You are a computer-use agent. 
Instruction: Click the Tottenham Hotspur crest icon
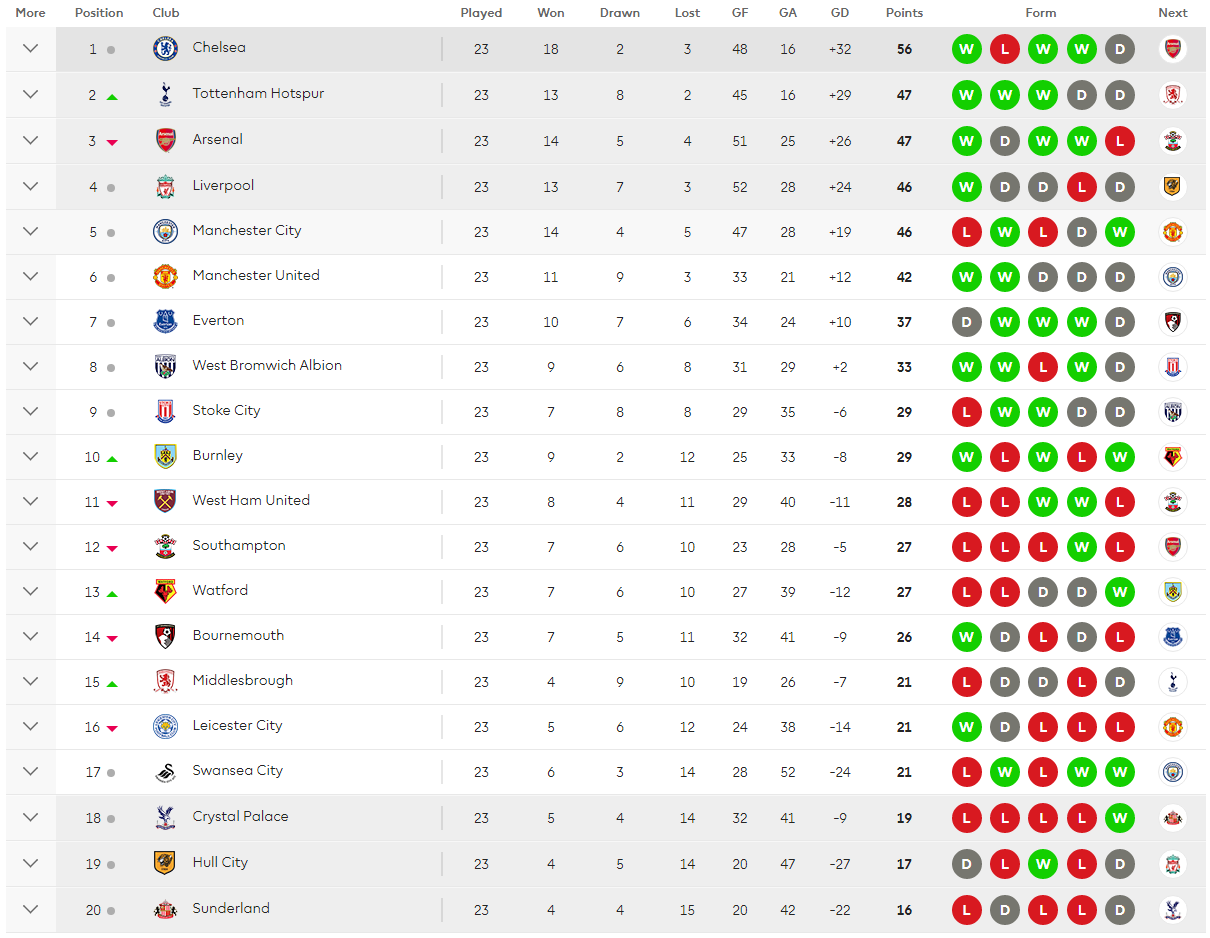coord(165,95)
